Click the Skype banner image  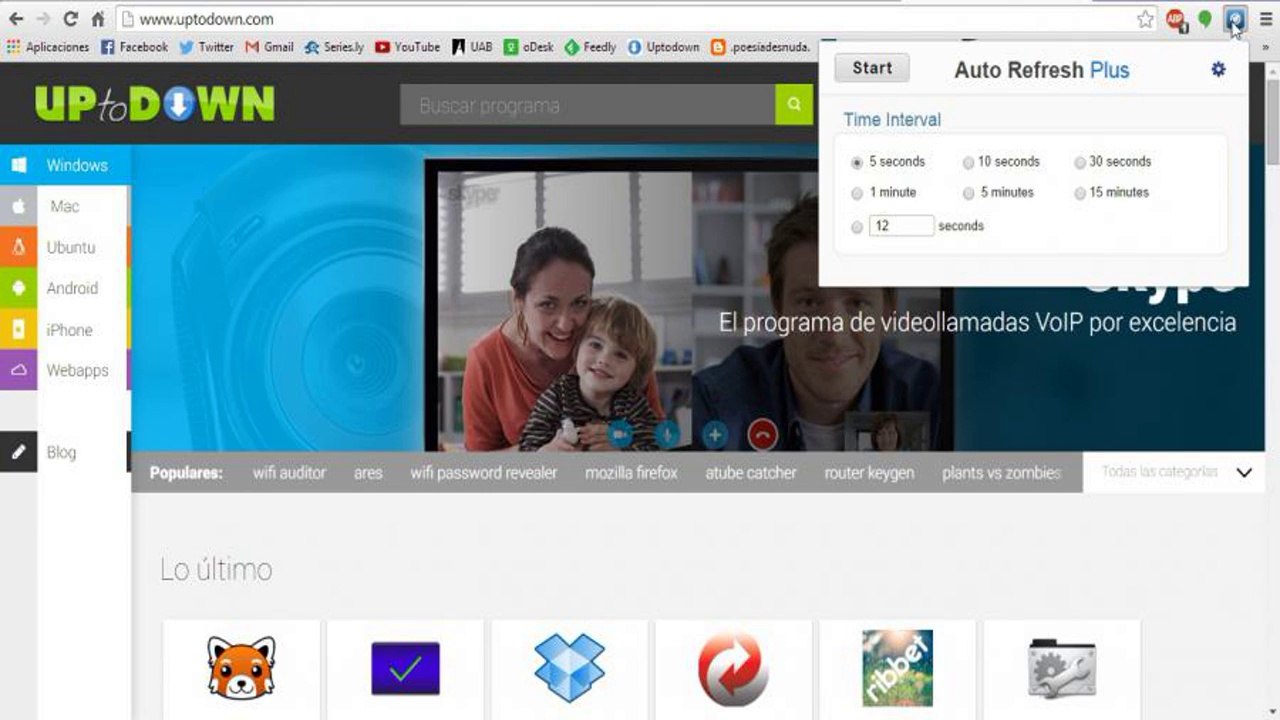698,298
